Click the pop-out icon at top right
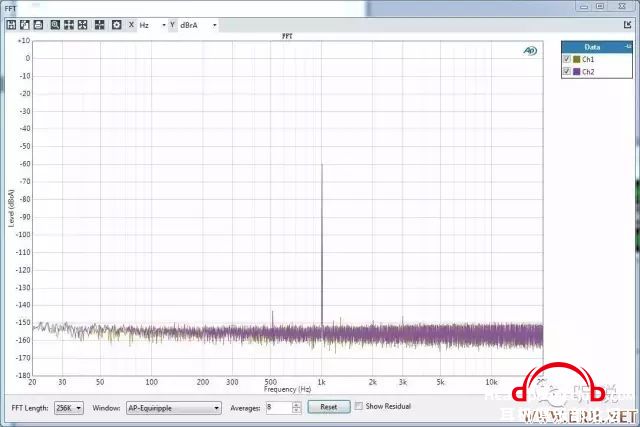This screenshot has width=640, height=427. (x=628, y=25)
